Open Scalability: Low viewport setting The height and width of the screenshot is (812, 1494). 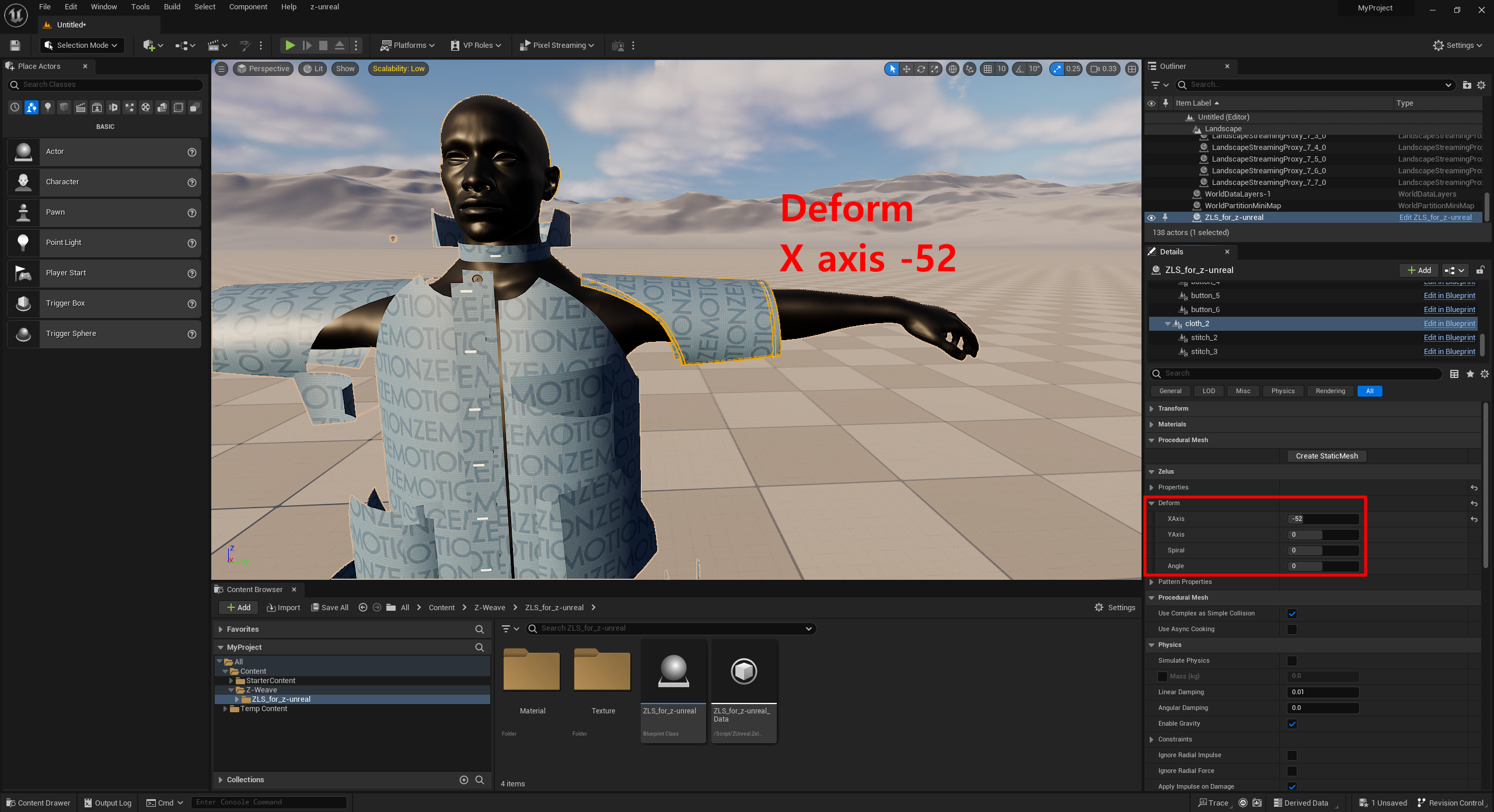(x=399, y=69)
